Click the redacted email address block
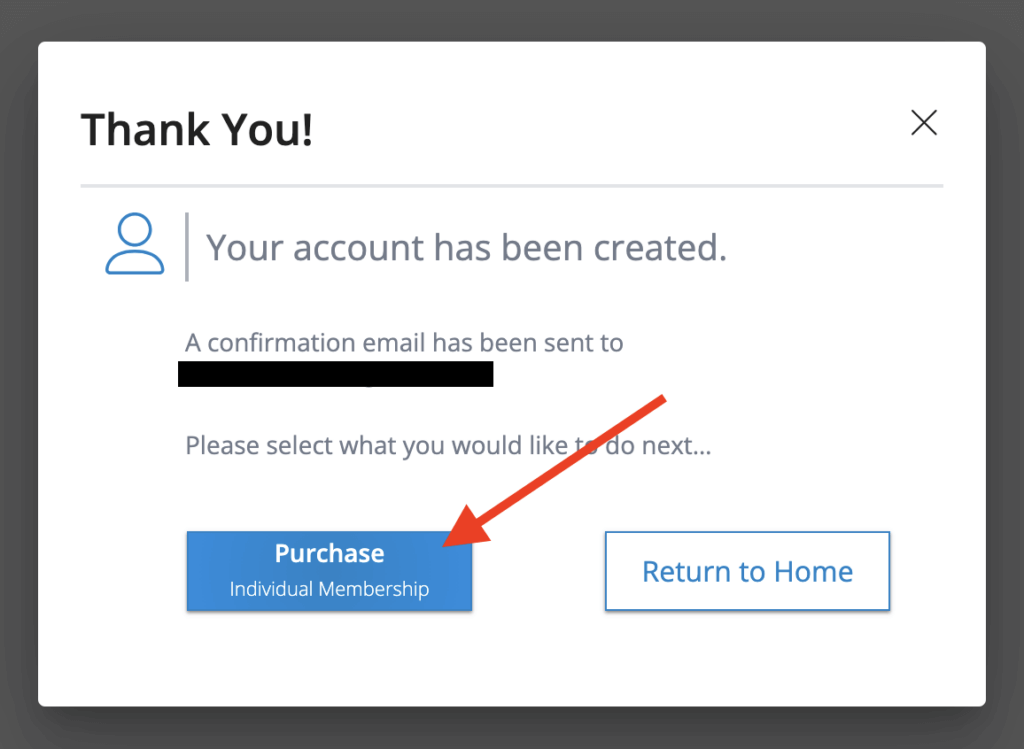 (x=335, y=373)
